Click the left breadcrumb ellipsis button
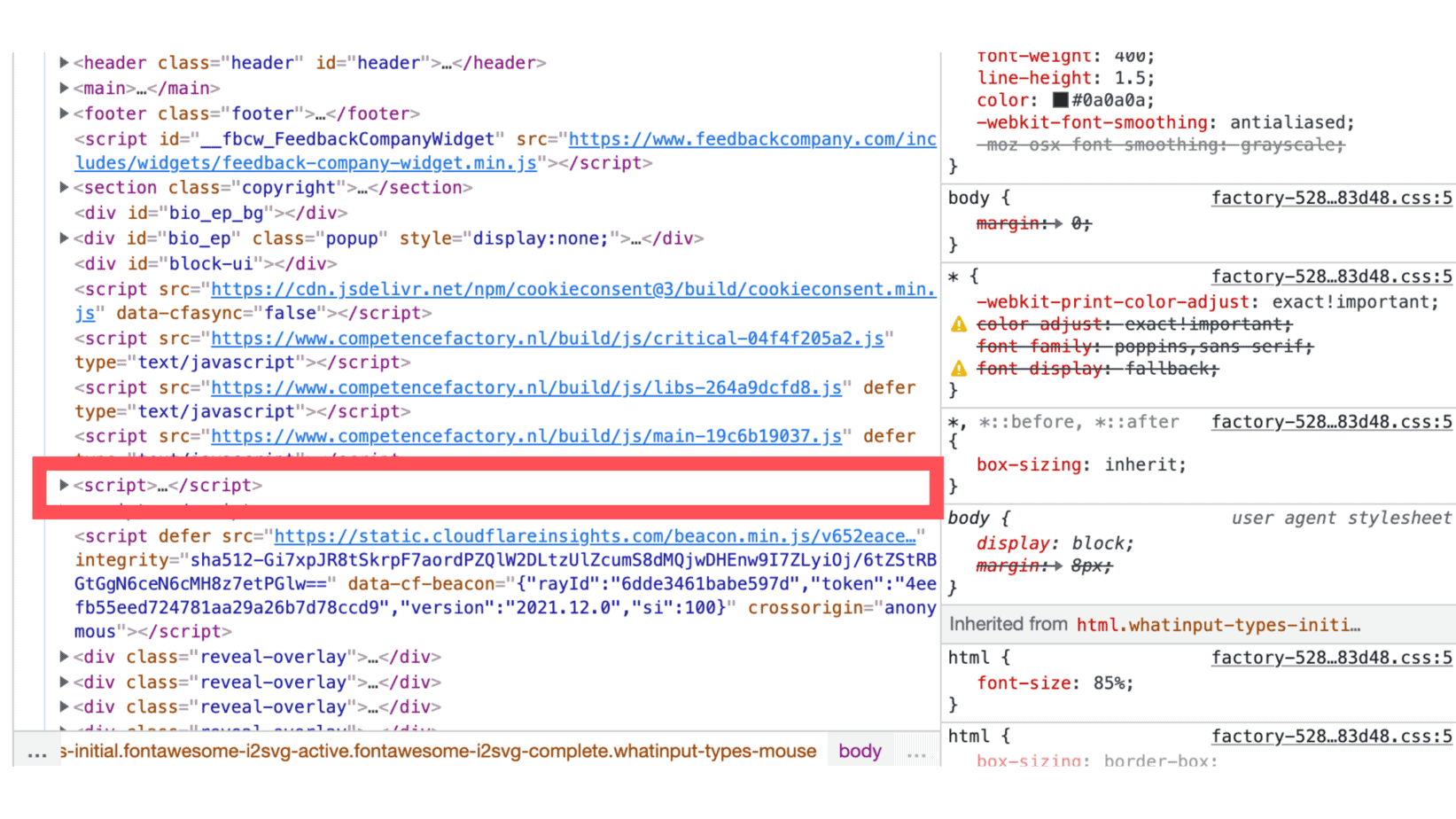Screen dimensions: 1456x819 (x=36, y=753)
